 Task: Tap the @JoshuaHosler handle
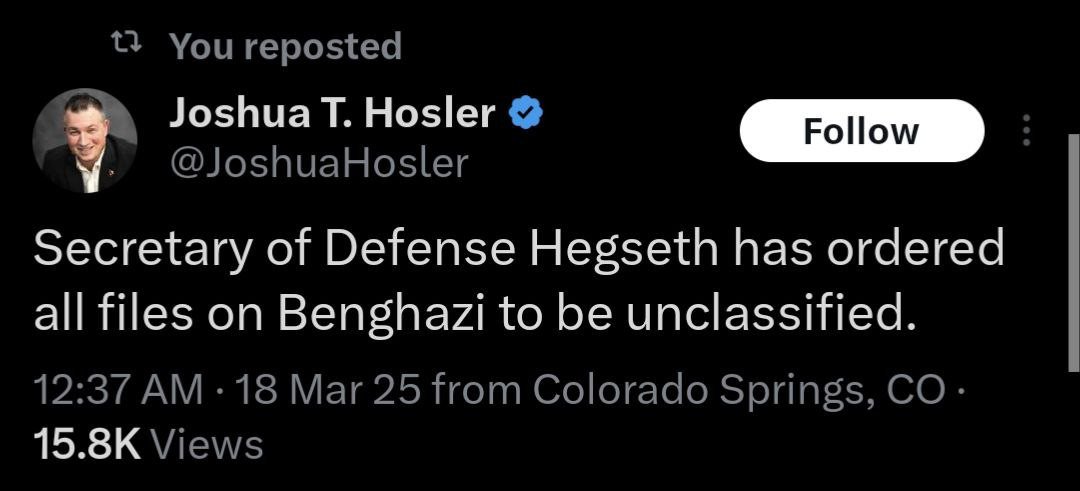(x=318, y=163)
